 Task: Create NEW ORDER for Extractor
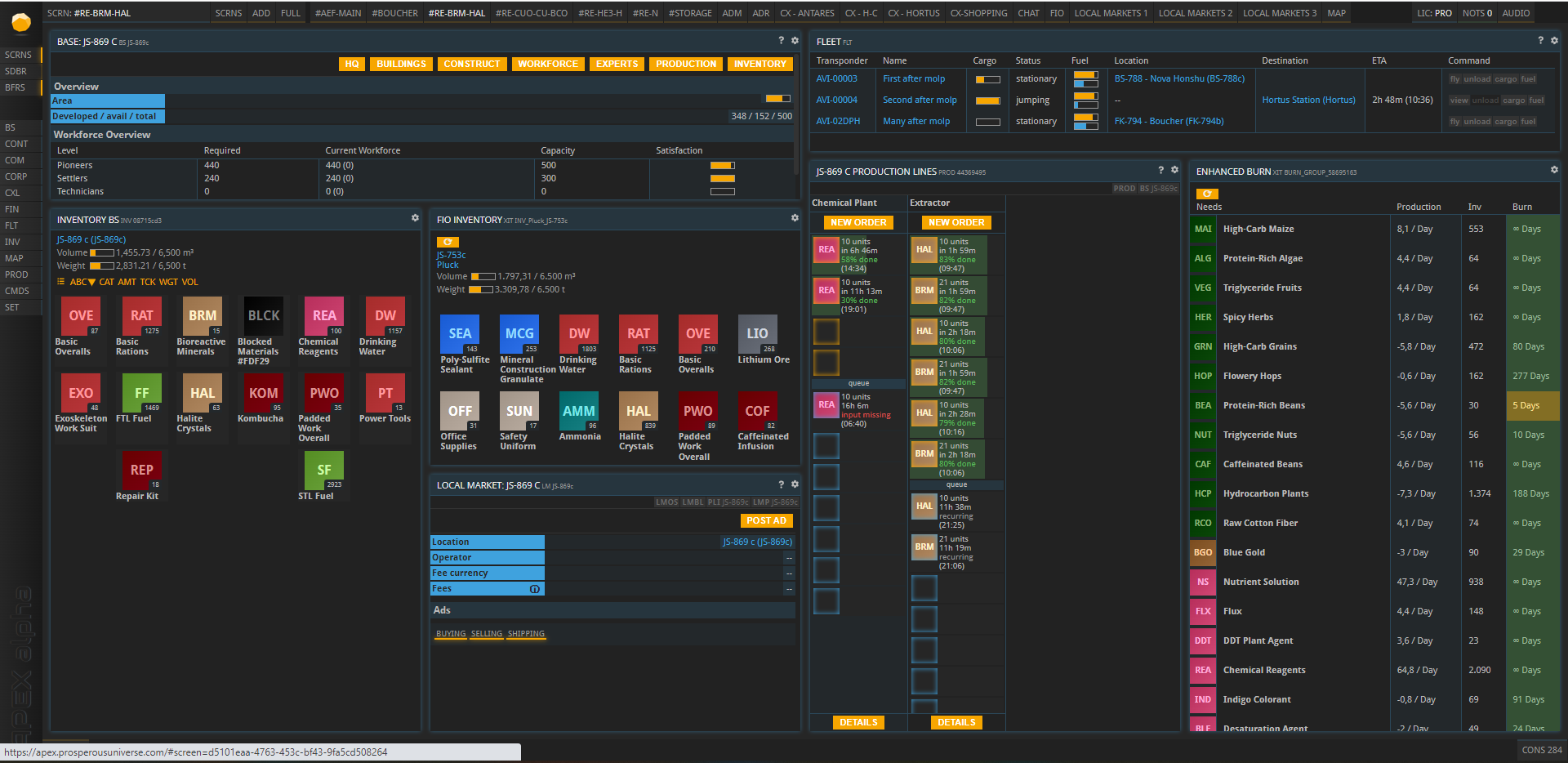click(956, 222)
